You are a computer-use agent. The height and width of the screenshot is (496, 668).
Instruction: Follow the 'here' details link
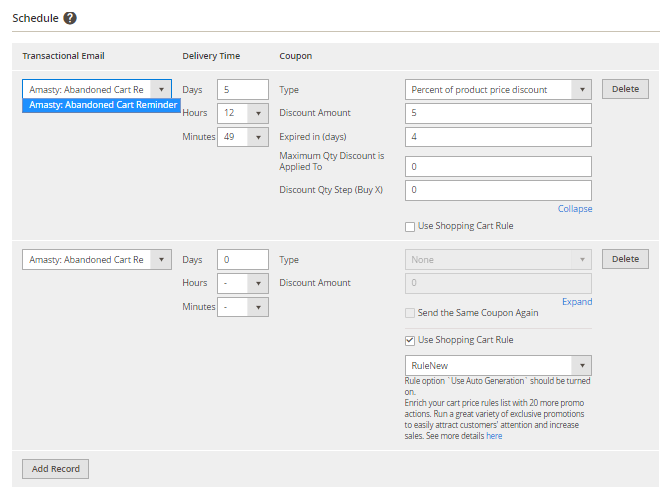coord(494,436)
